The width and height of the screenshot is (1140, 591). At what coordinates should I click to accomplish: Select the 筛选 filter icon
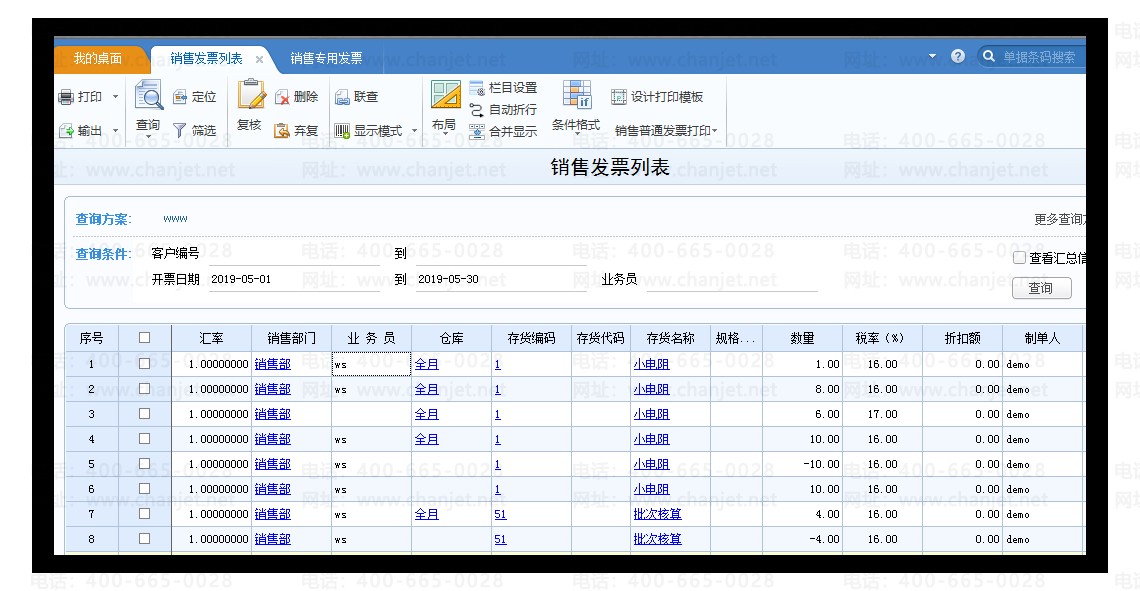180,130
